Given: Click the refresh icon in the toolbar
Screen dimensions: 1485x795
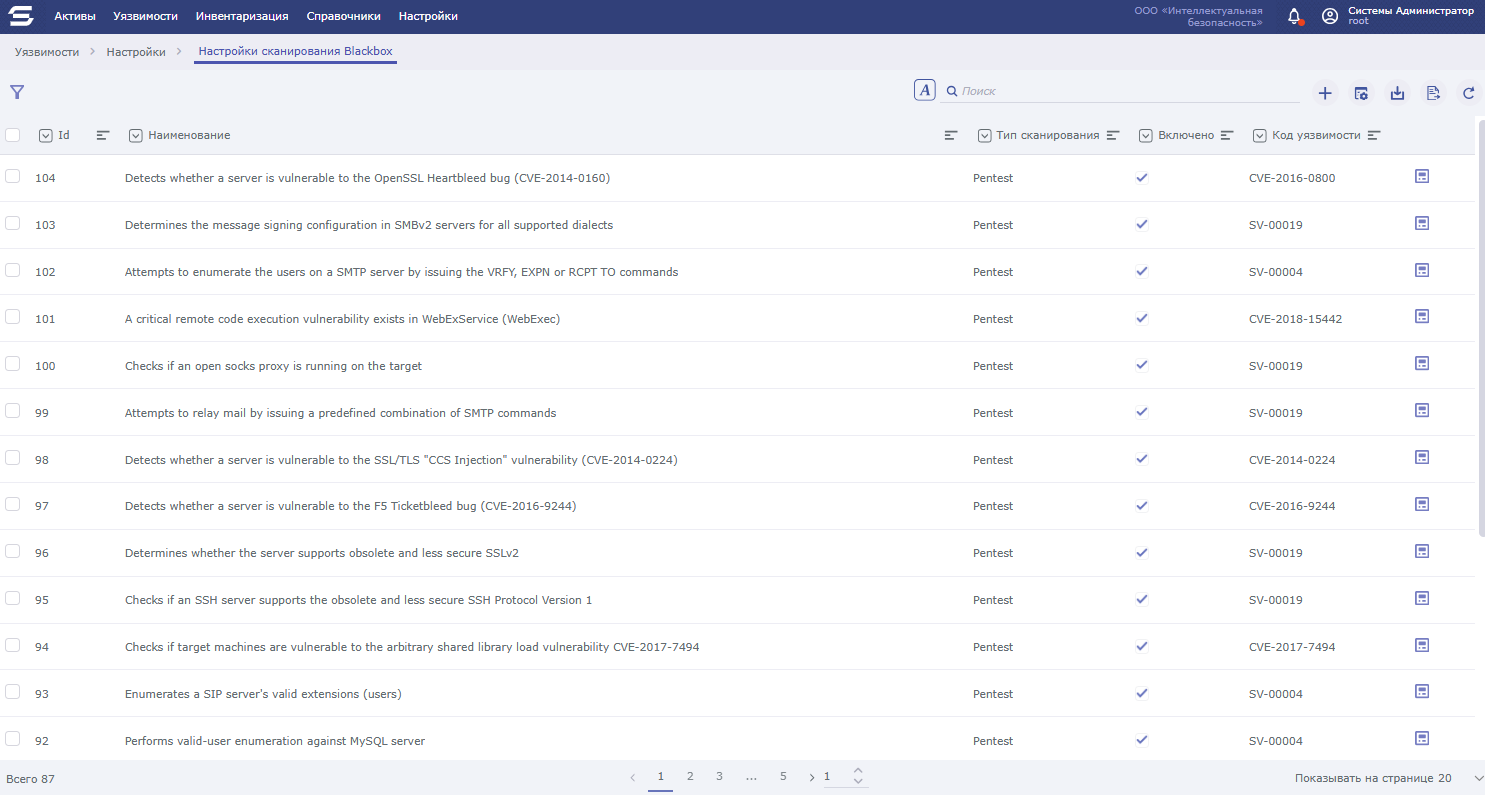Looking at the screenshot, I should (1469, 93).
